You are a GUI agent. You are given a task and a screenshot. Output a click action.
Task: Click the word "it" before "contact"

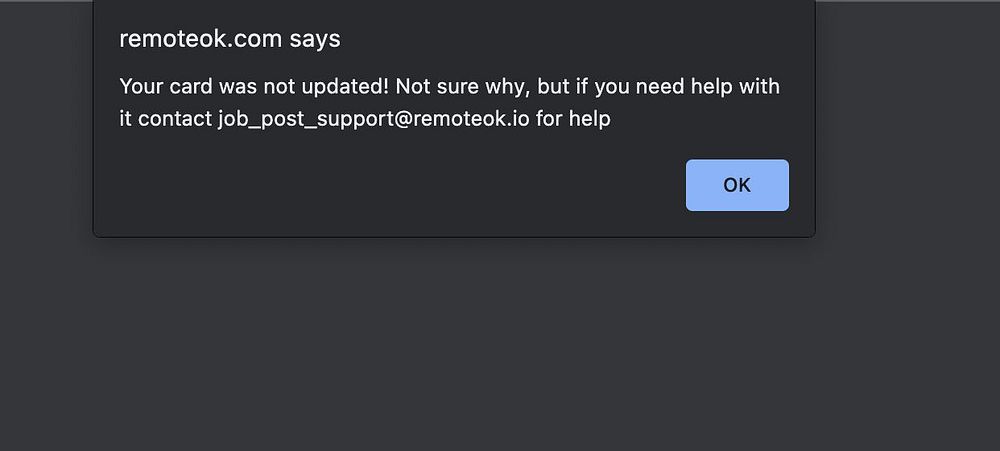pyautogui.click(x=126, y=119)
